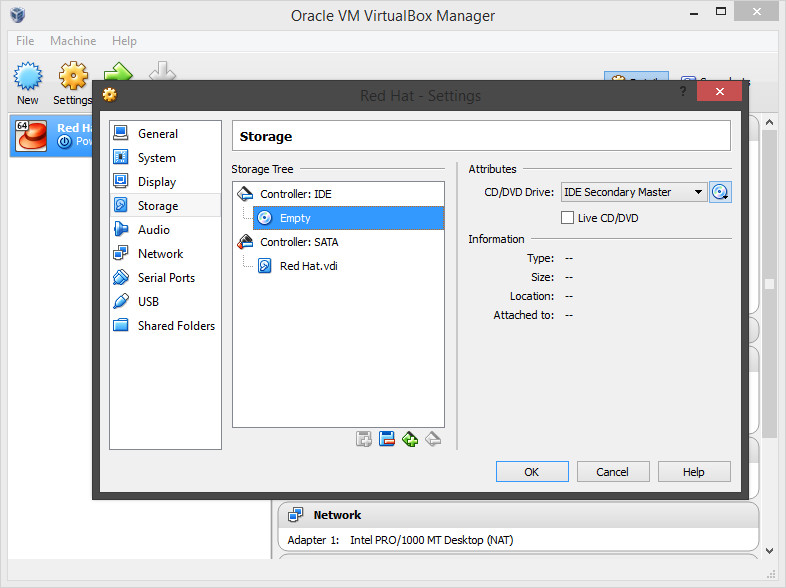
Task: Click the settings dialog help question mark
Action: coord(683,91)
